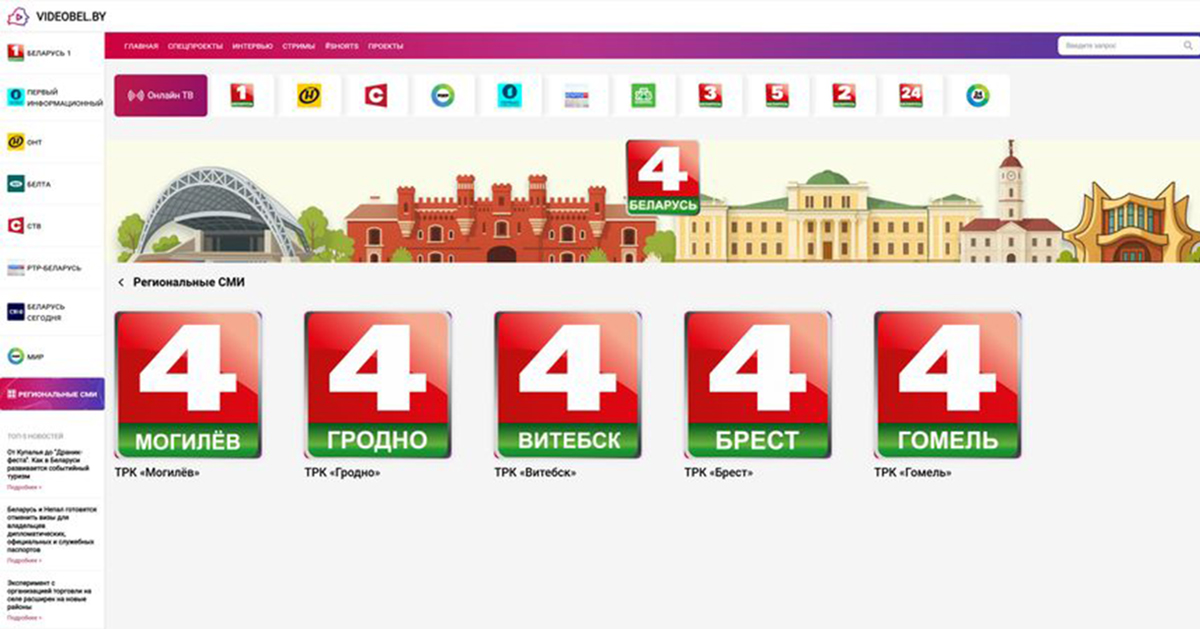The image size is (1200, 629).
Task: Open the Belarus 24 channel icon
Action: click(x=911, y=96)
